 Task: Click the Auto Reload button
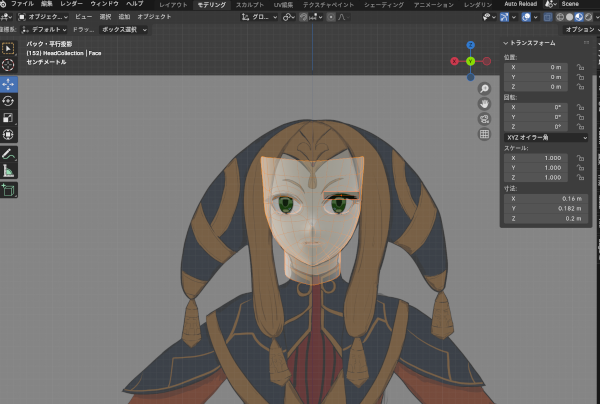(519, 5)
